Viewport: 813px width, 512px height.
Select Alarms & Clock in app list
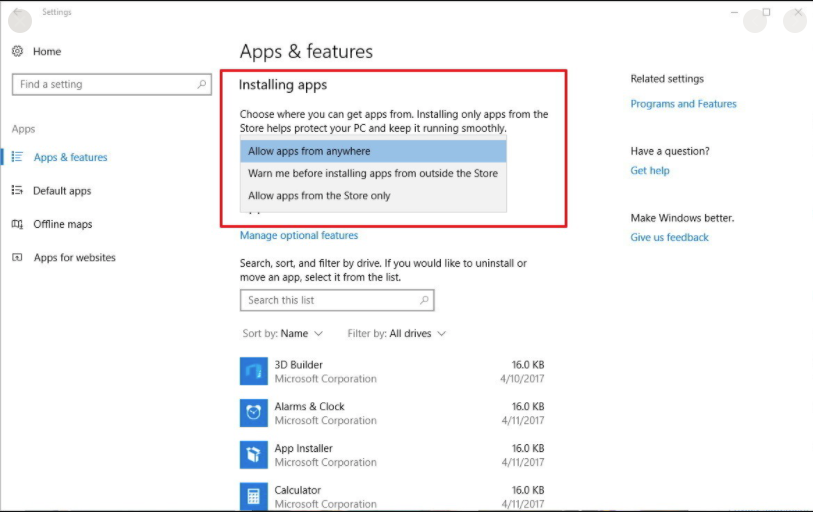coord(392,413)
